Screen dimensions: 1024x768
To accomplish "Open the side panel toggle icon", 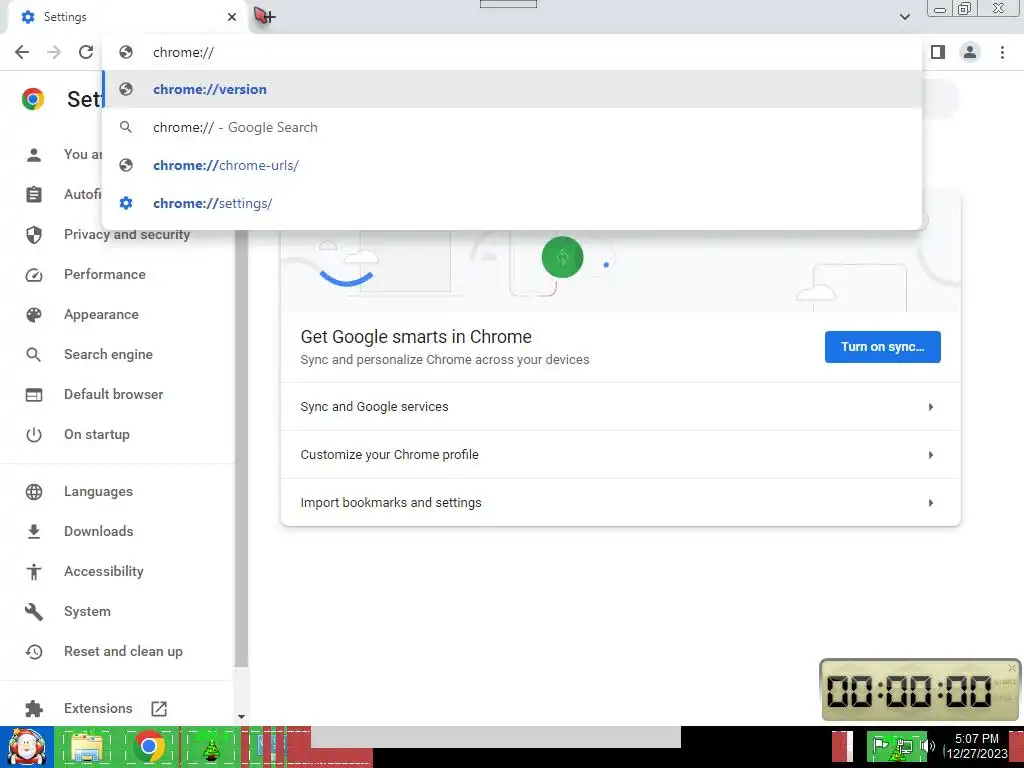I will [938, 52].
